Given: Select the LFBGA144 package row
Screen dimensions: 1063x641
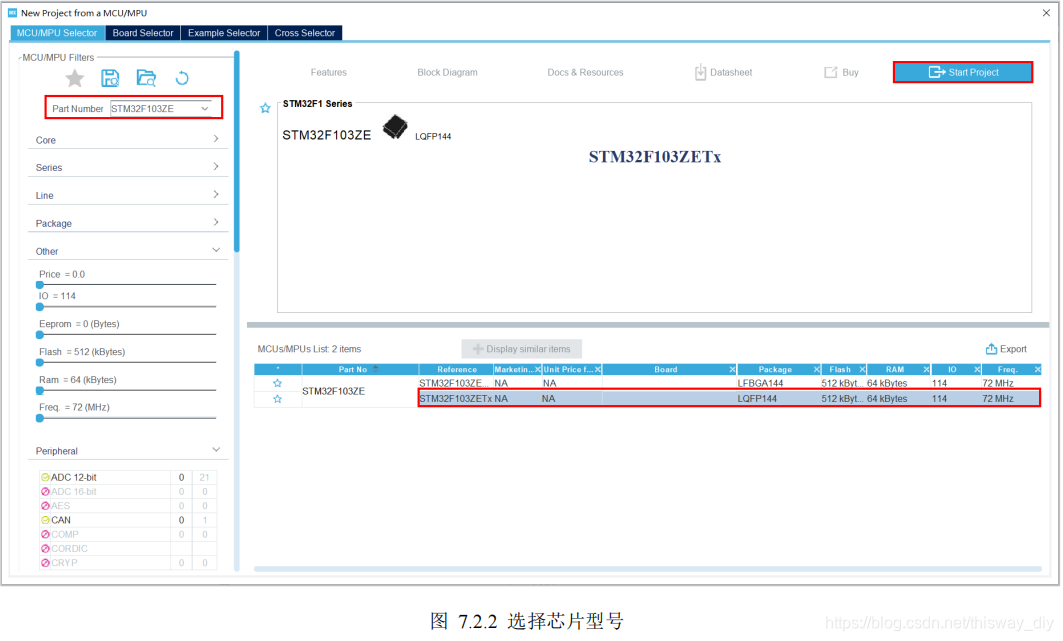Looking at the screenshot, I should coord(729,384).
